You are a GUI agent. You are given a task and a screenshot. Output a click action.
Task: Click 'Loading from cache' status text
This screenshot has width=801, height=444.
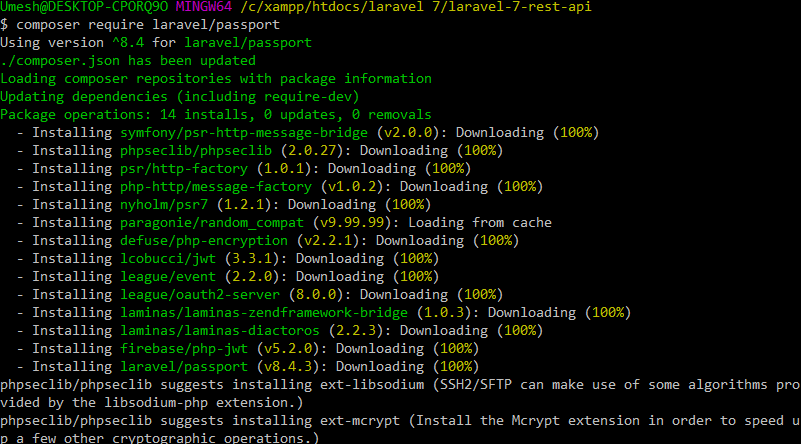480,223
